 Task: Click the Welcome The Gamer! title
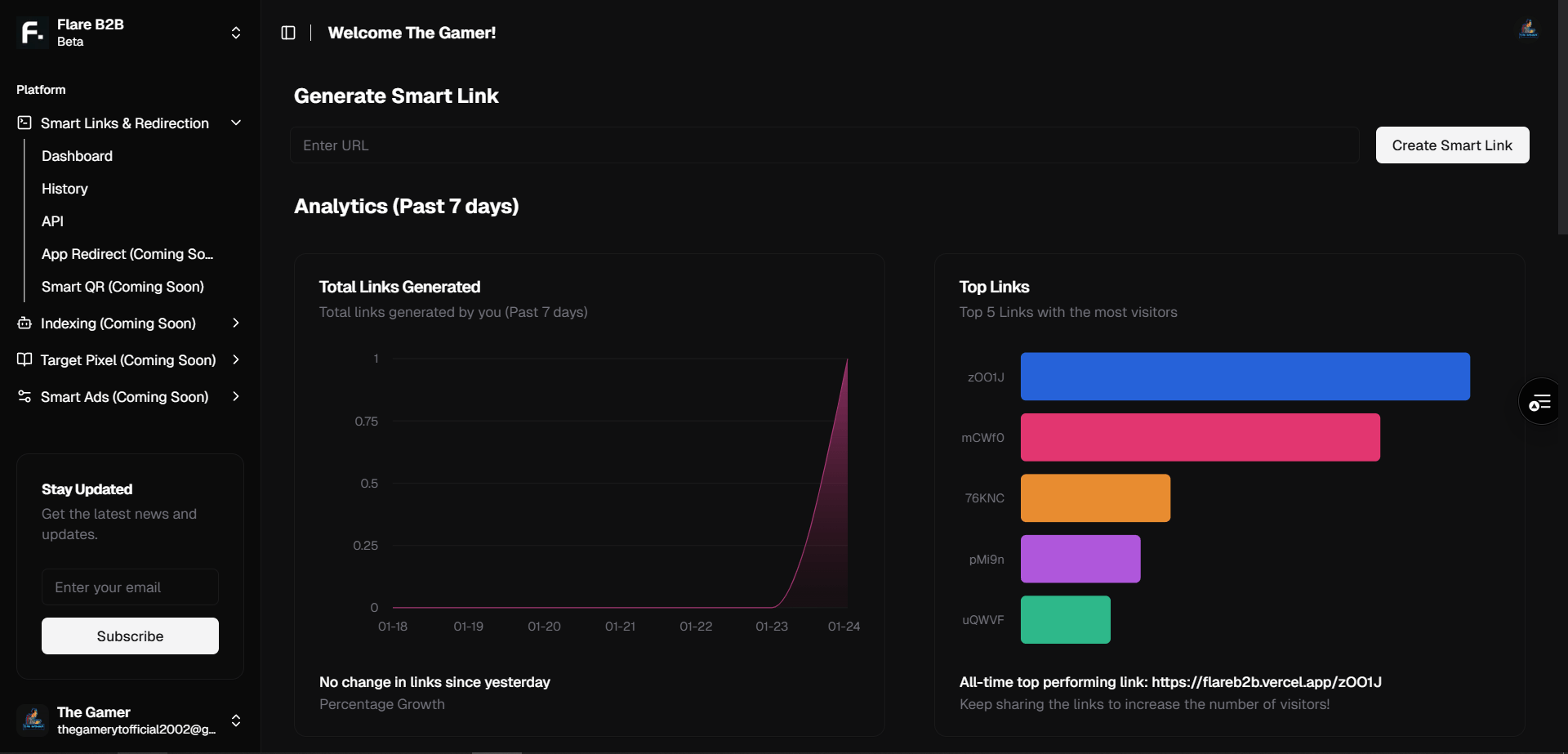pyautogui.click(x=412, y=33)
